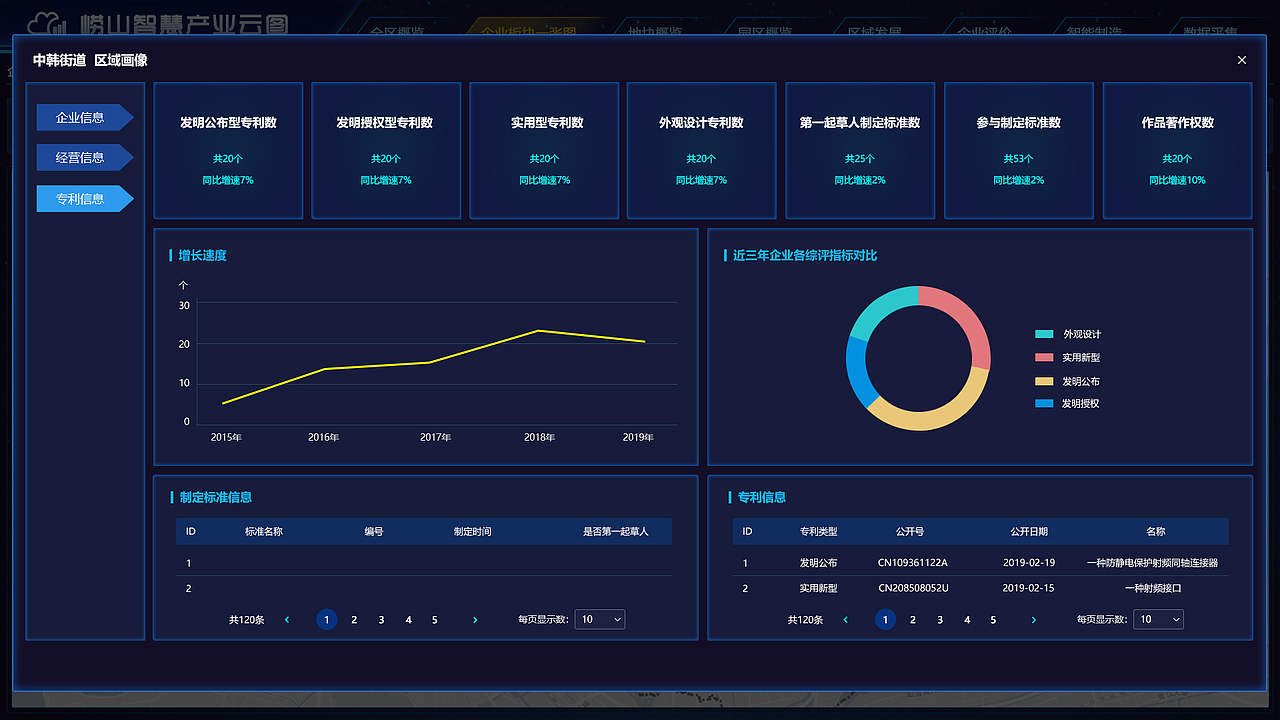Select the 专利信息 sidebar tab
Screen dimensions: 1280x720
click(x=84, y=198)
